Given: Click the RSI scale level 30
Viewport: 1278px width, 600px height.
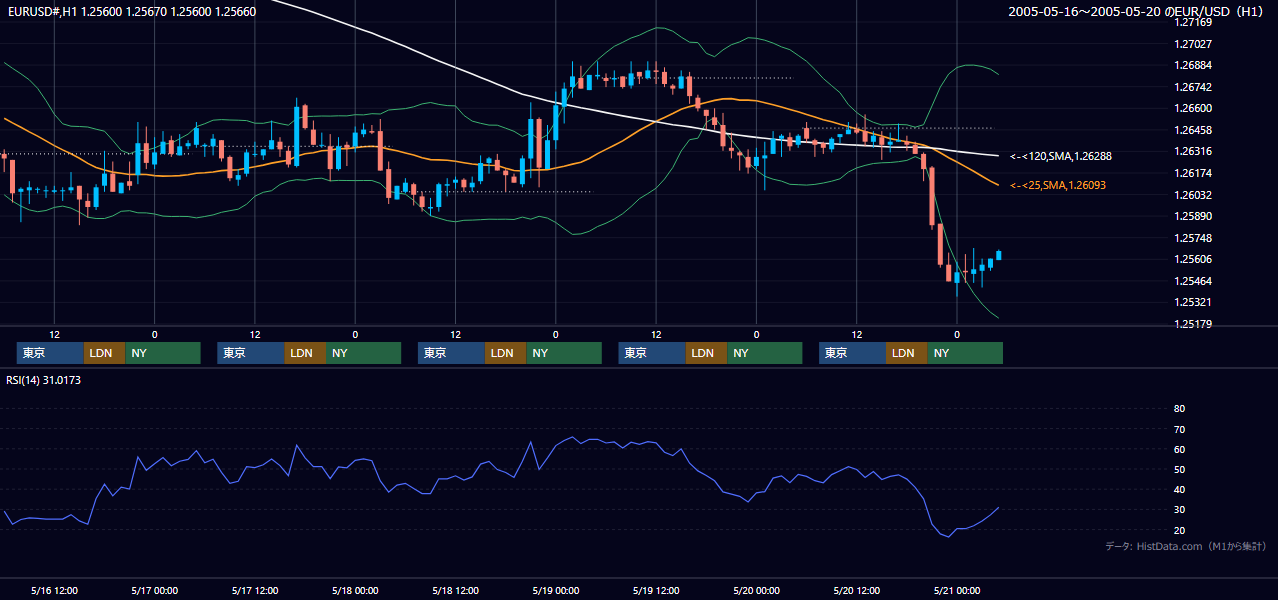Looking at the screenshot, I should (x=1179, y=510).
